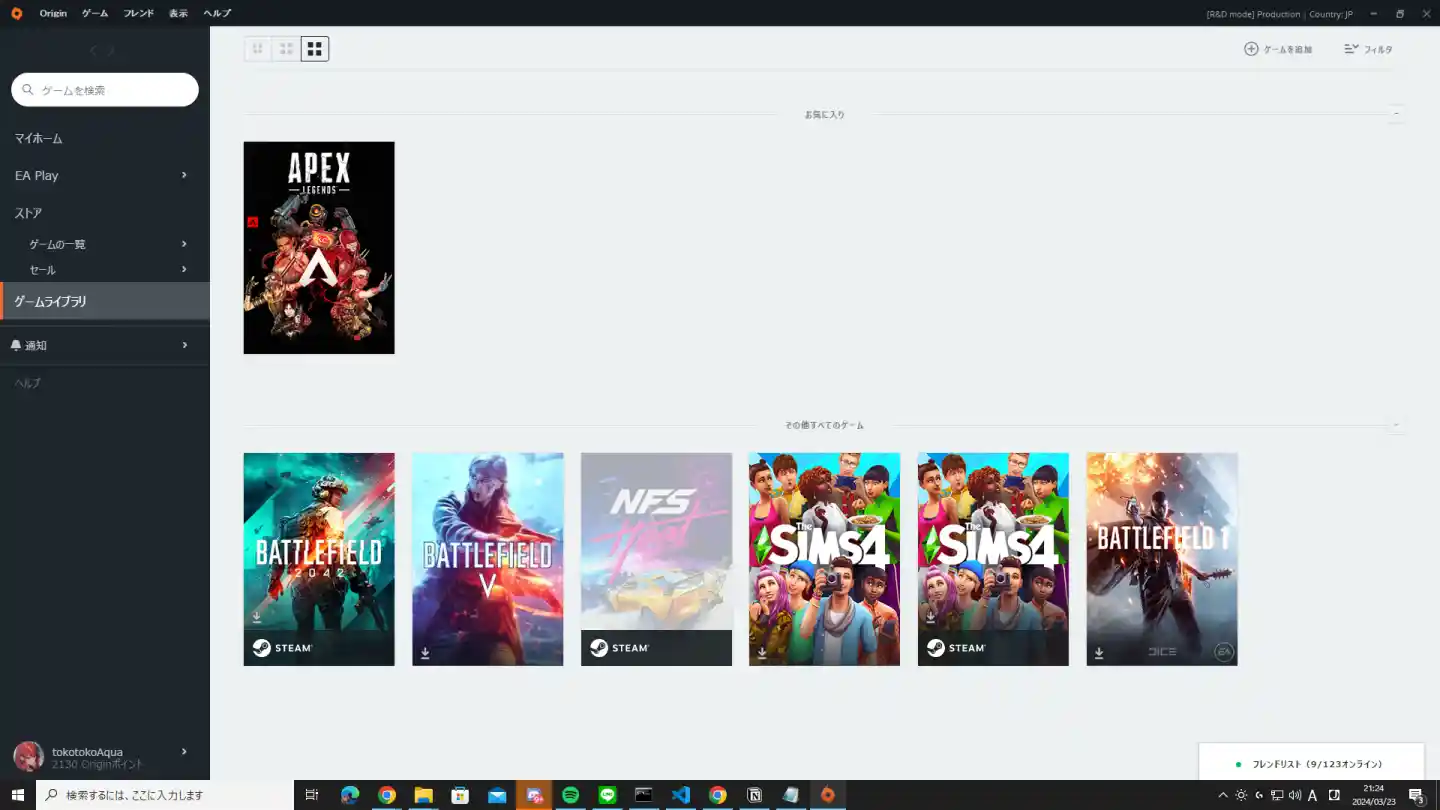The height and width of the screenshot is (810, 1440).
Task: Open the ゲーム menu
Action: coord(95,13)
